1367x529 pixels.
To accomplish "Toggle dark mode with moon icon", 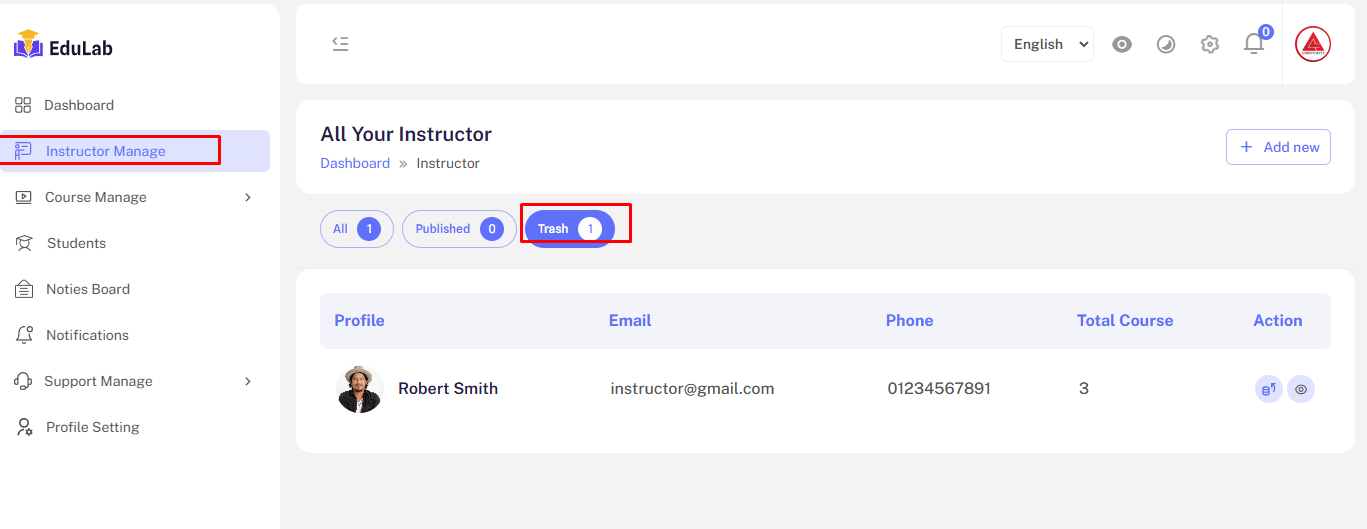I will 1166,44.
